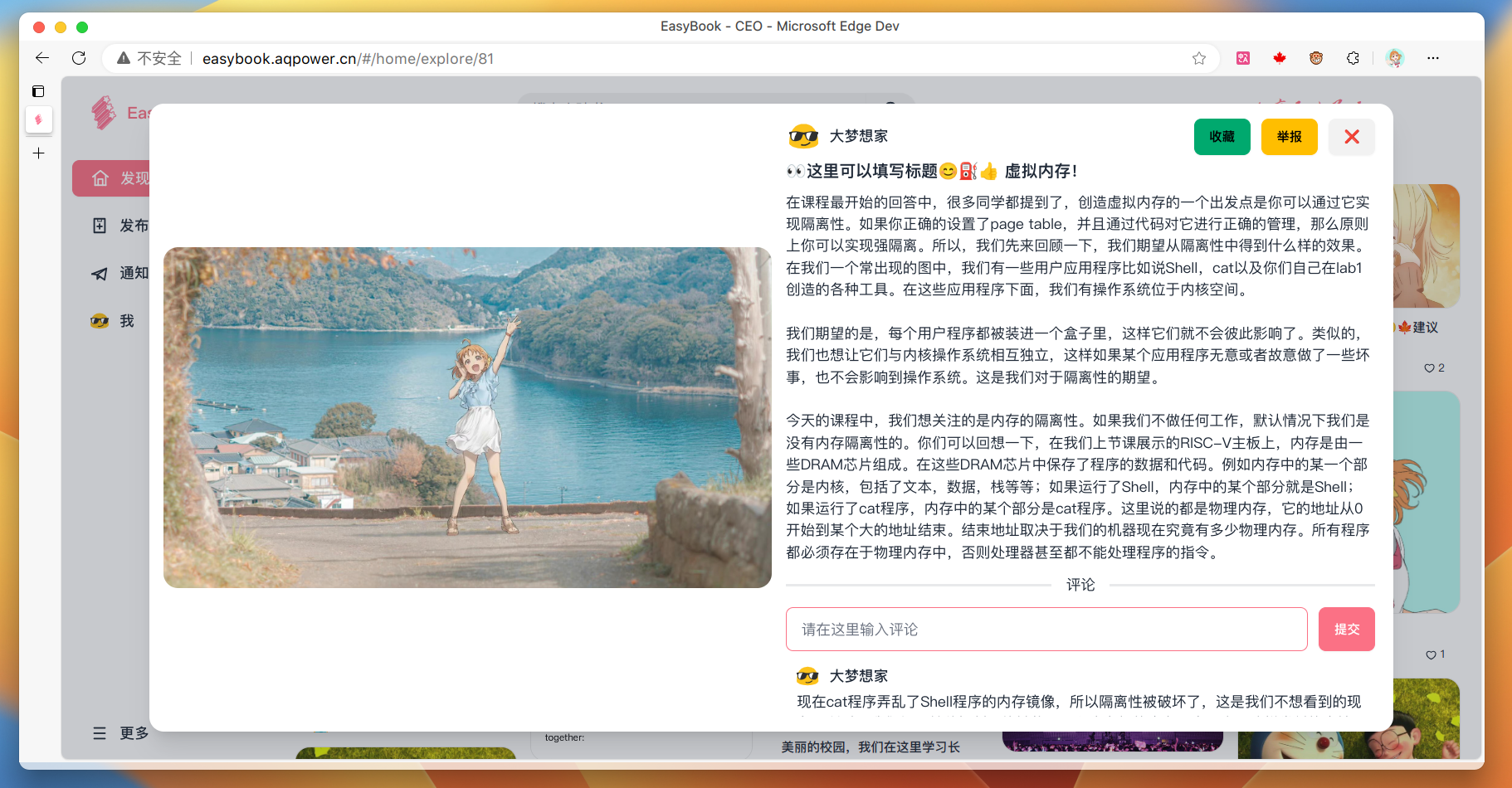Open the 发布 sidebar menu item
Viewport: 1512px width, 788px height.
[120, 226]
